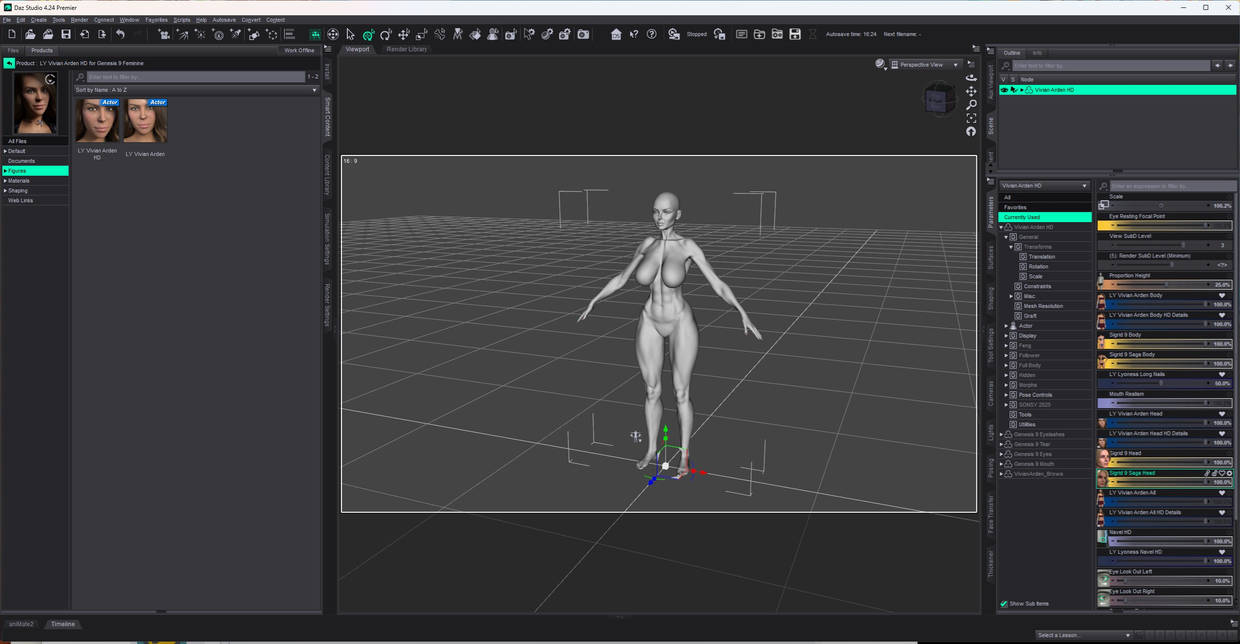Click Select a Lesson dropdown
Image resolution: width=1240 pixels, height=644 pixels.
tap(1084, 635)
